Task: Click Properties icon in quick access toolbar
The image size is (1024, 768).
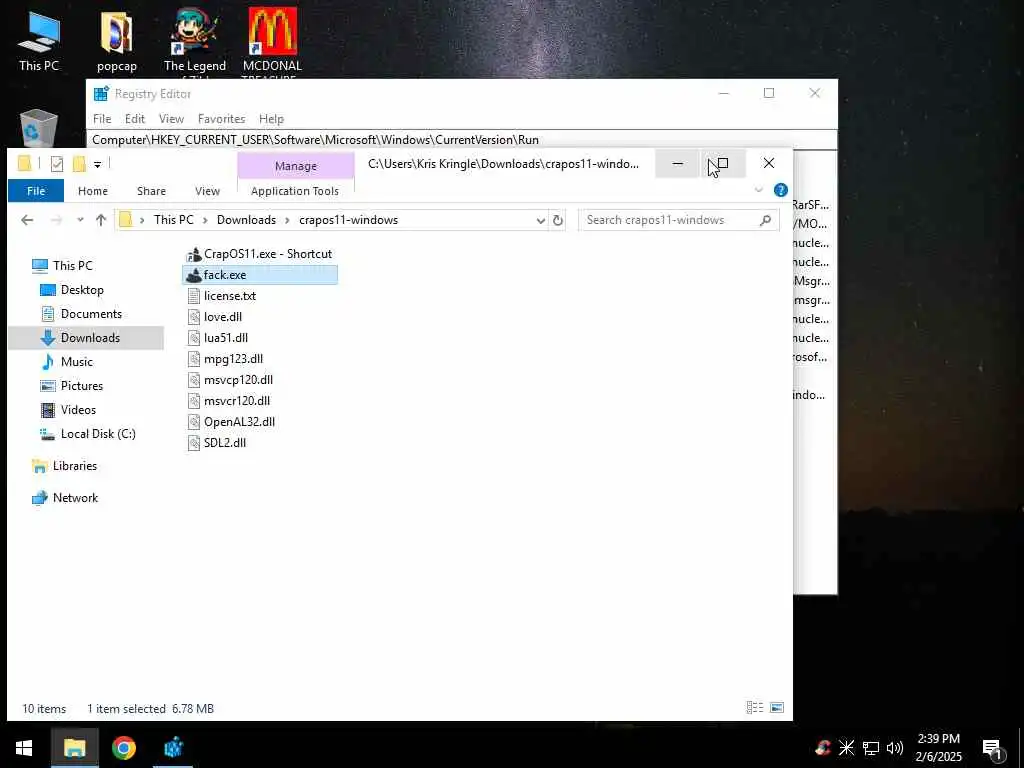Action: (x=57, y=164)
